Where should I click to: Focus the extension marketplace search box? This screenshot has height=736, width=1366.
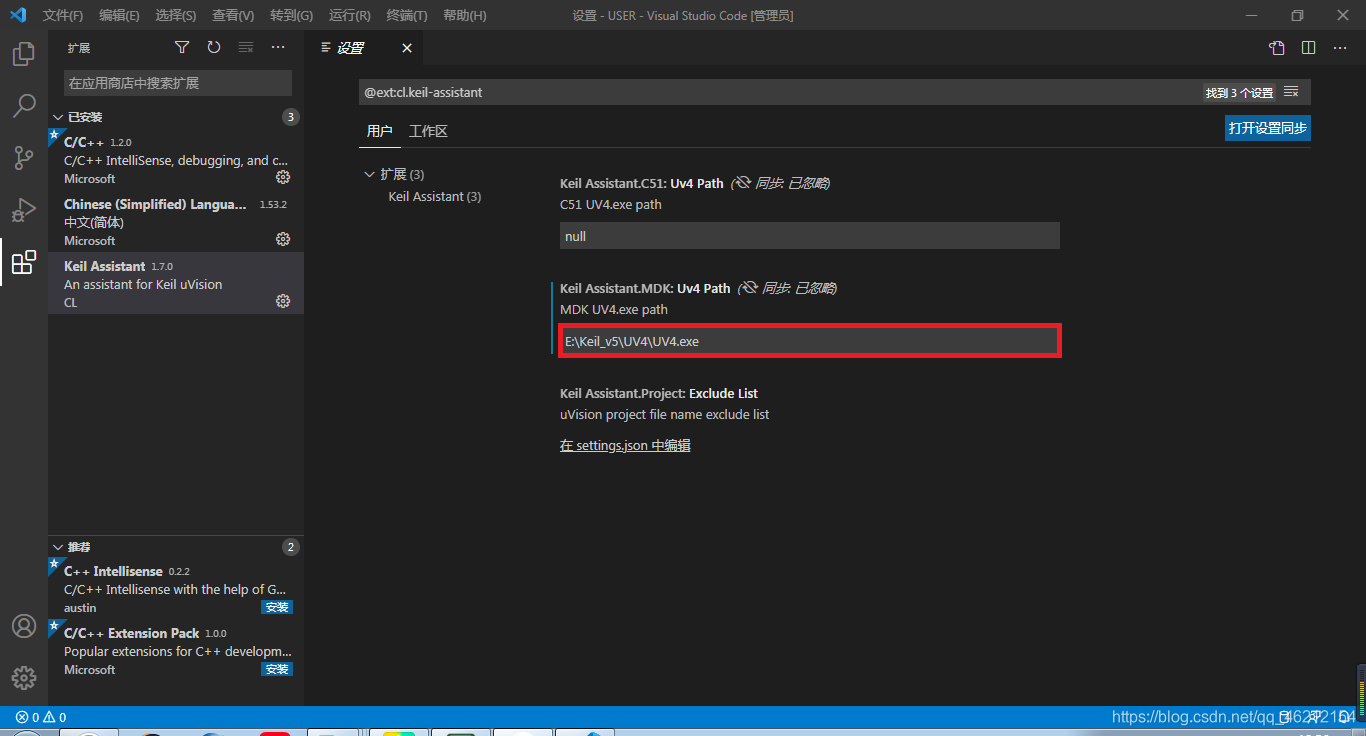click(x=178, y=83)
